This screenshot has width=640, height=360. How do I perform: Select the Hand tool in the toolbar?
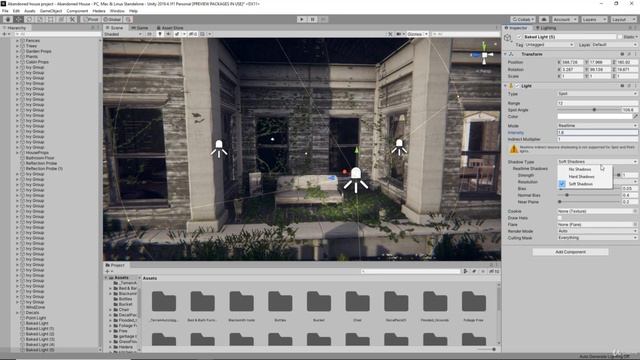[x=8, y=19]
